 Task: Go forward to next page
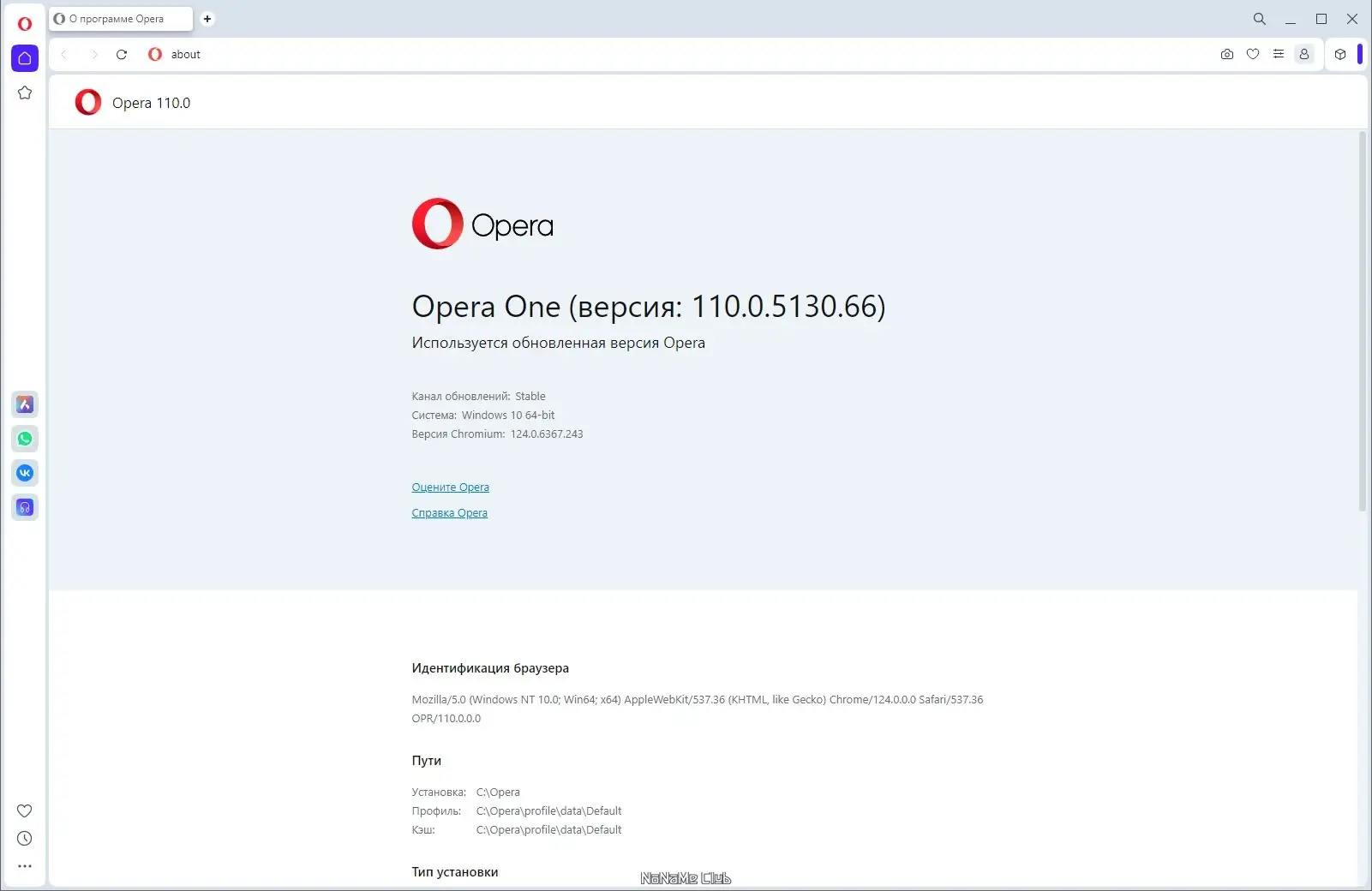(94, 54)
